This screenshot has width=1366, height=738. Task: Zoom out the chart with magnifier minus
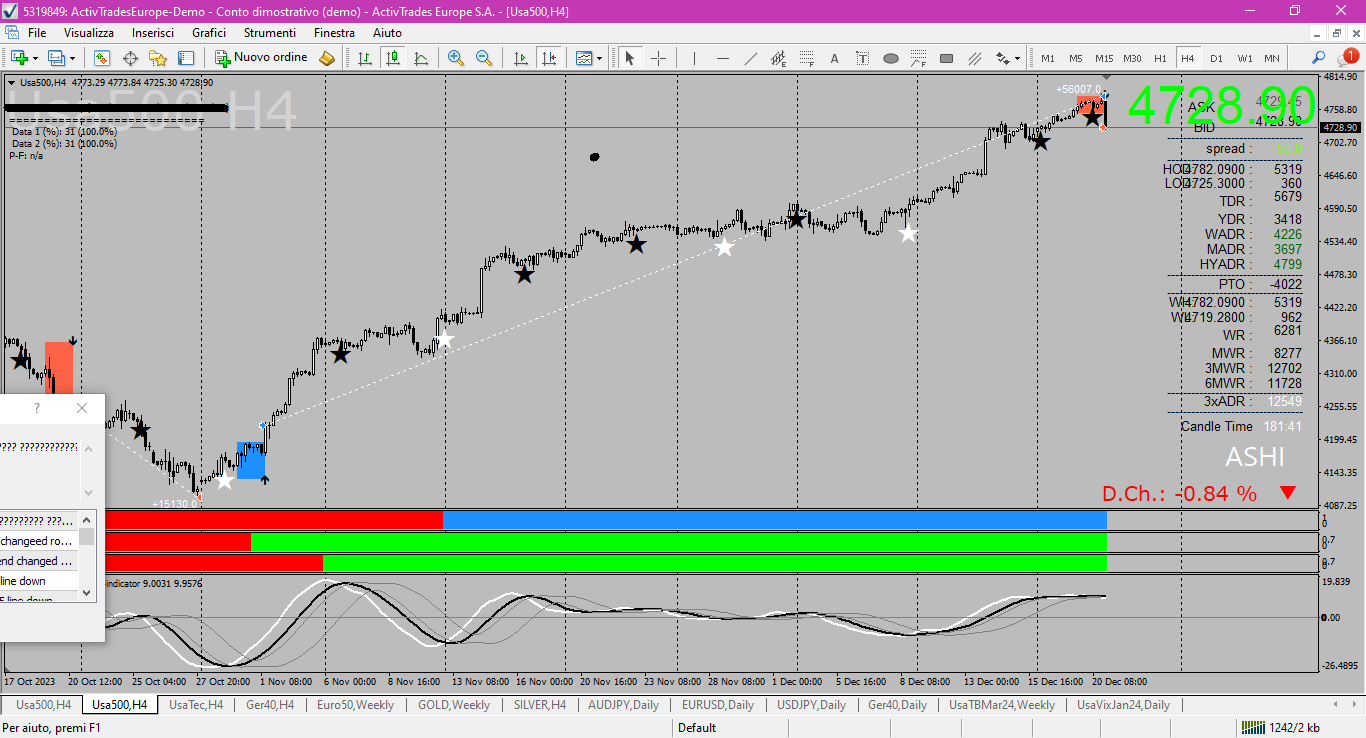coord(484,58)
